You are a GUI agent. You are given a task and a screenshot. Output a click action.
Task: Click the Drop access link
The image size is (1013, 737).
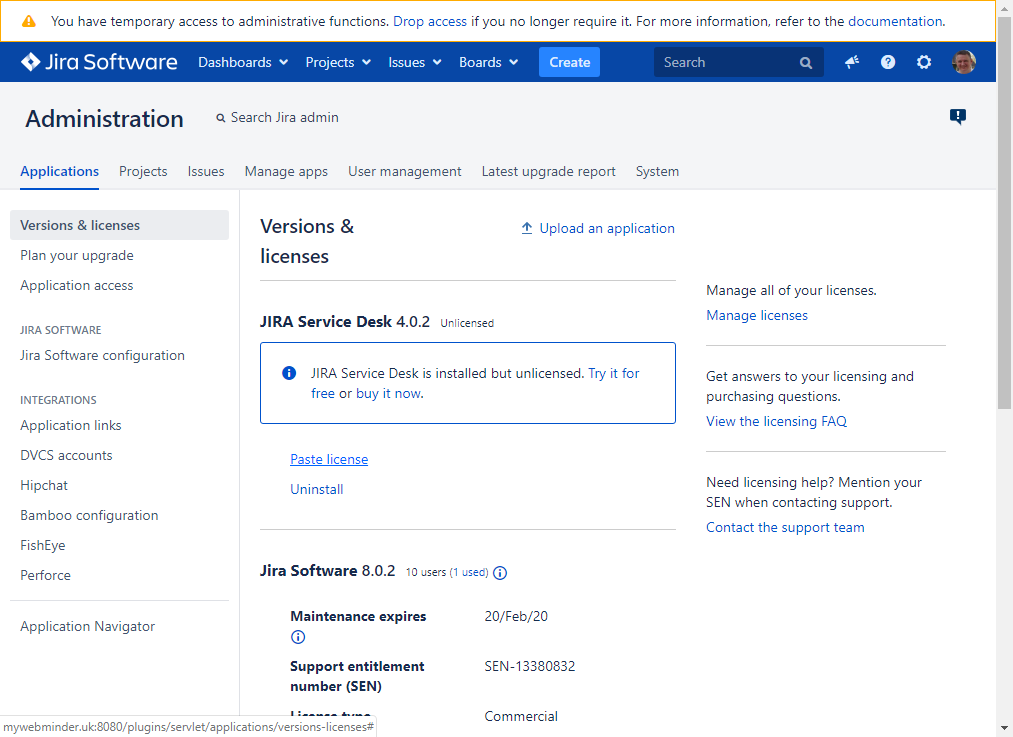click(430, 21)
